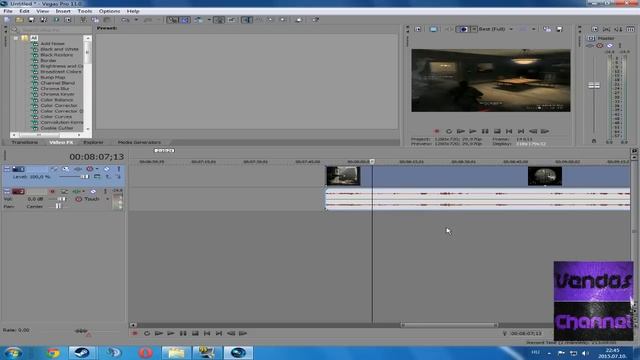Switch to the Media Generators tab
The width and height of the screenshot is (640, 360).
click(139, 142)
